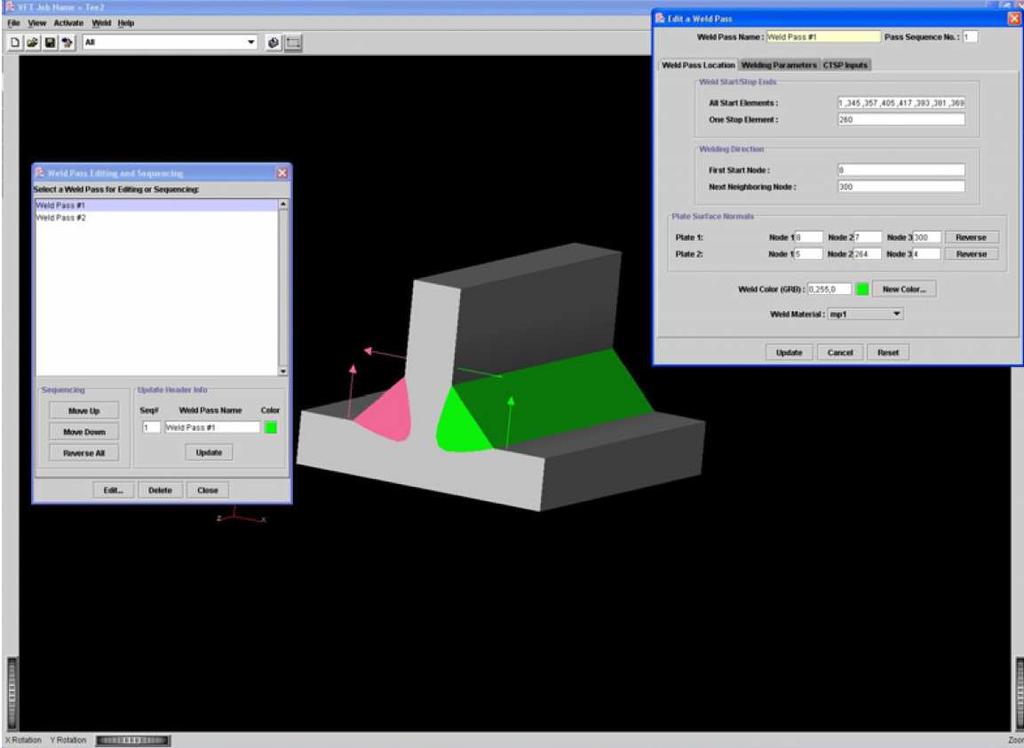Viewport: 1024px width, 748px height.
Task: Click Plate 2 Node 3 field
Action: (x=927, y=254)
